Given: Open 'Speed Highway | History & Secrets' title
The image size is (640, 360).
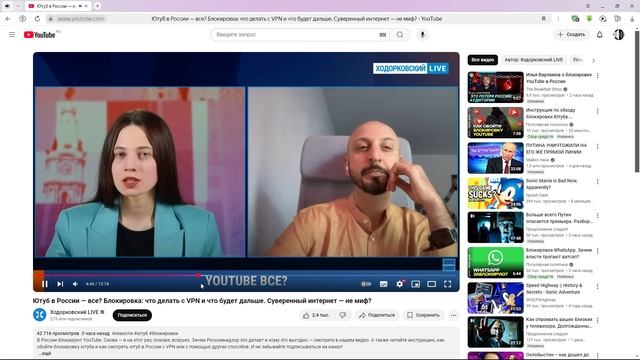Looking at the screenshot, I should (554, 289).
